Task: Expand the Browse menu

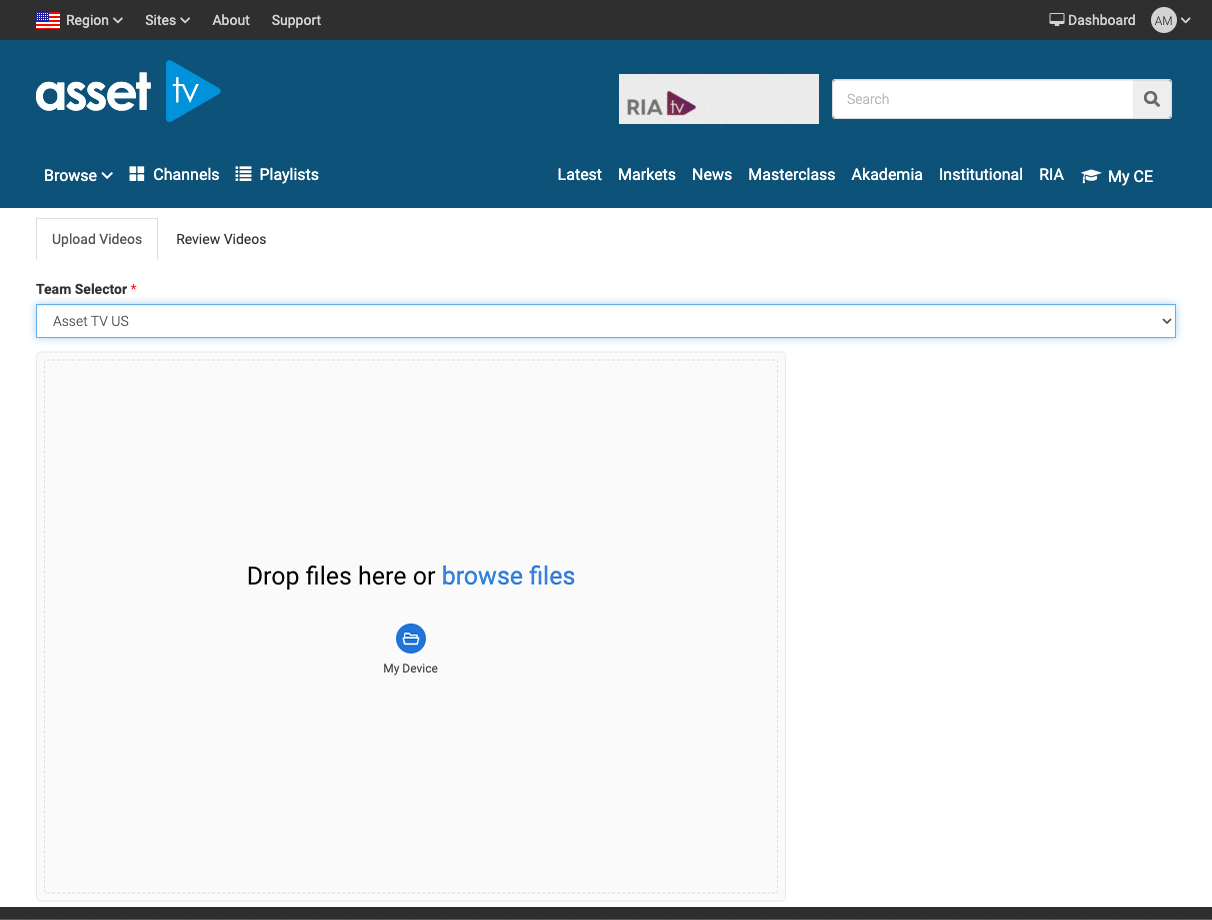Action: click(x=78, y=175)
